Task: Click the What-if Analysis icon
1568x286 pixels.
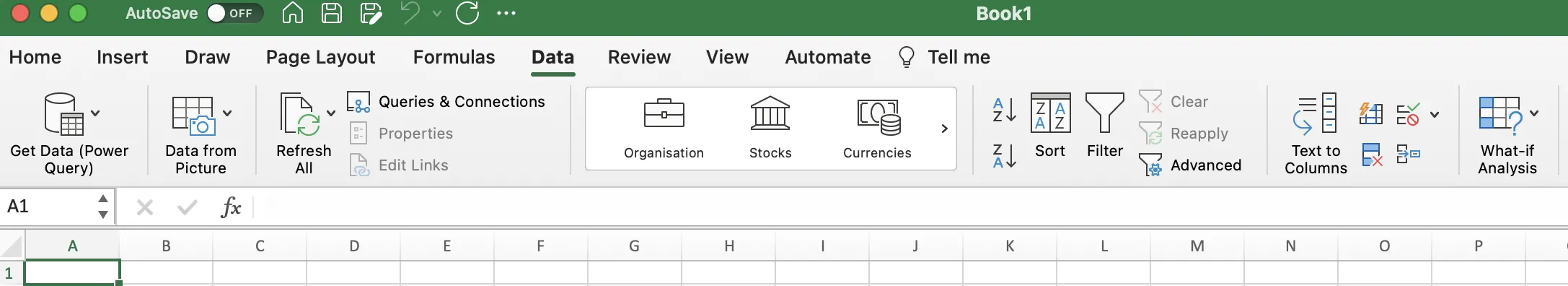Action: tap(1500, 116)
